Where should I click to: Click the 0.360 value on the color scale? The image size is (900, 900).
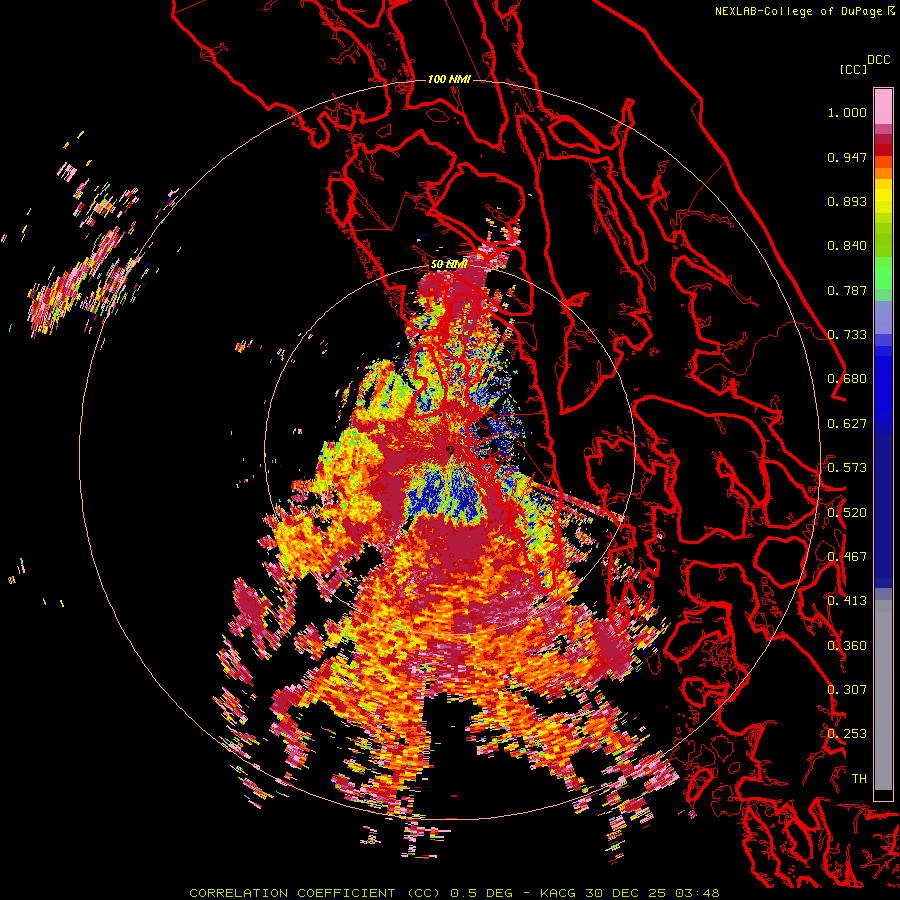pos(847,646)
